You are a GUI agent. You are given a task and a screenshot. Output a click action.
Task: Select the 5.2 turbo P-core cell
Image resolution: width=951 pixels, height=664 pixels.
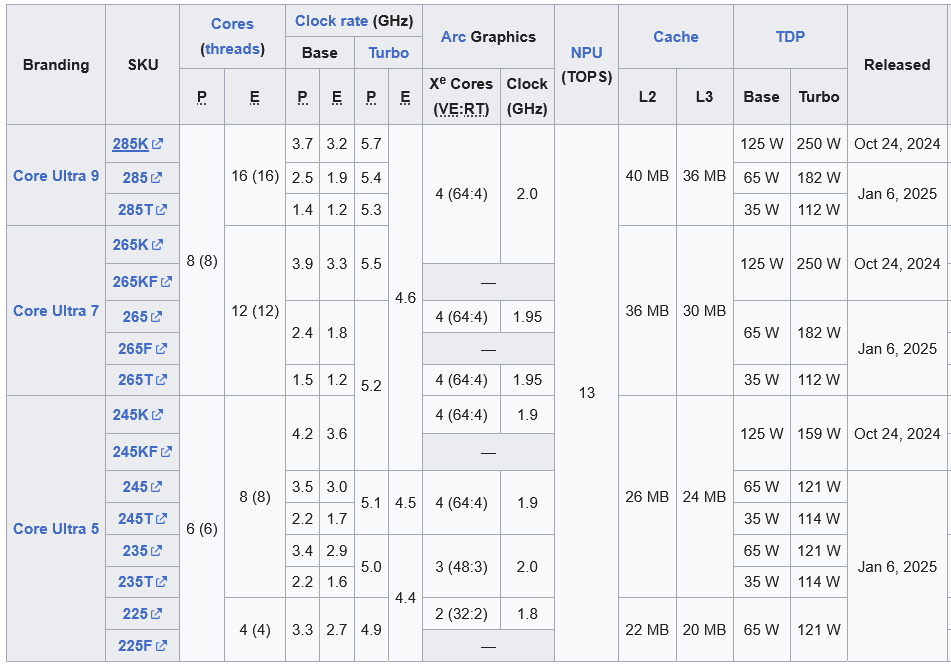click(x=371, y=386)
